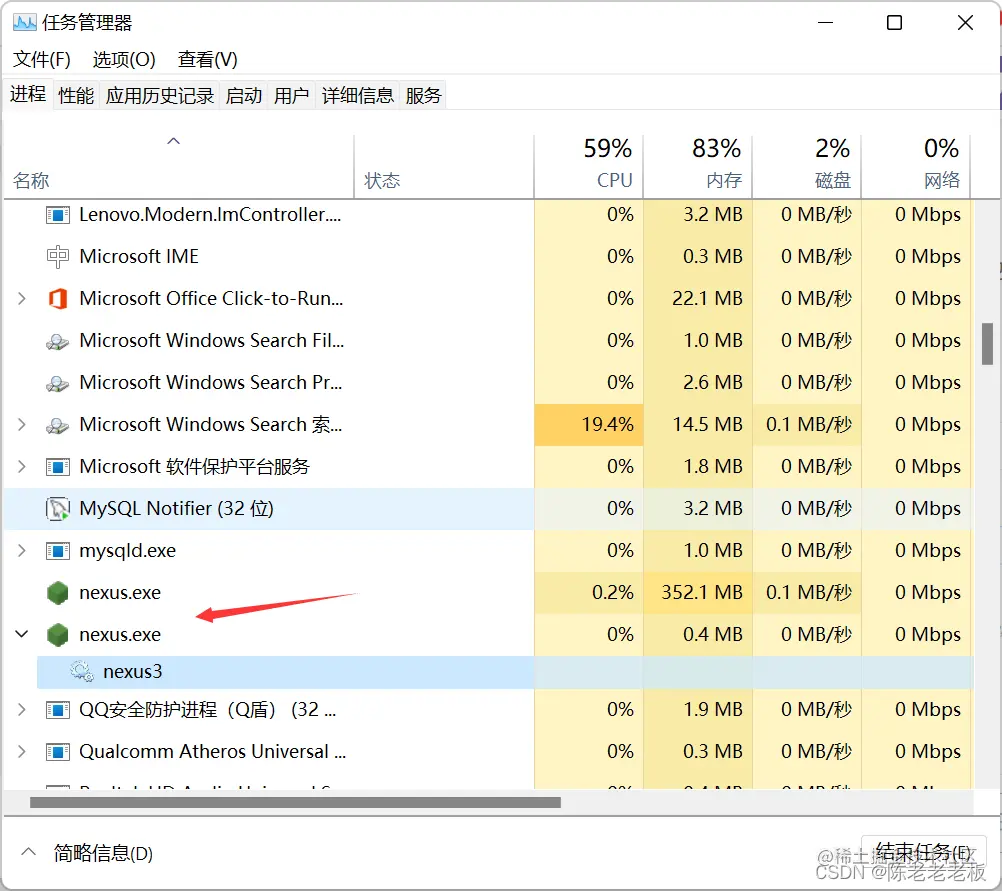Maximize the Task Manager window
This screenshot has width=1002, height=891.
tap(895, 23)
